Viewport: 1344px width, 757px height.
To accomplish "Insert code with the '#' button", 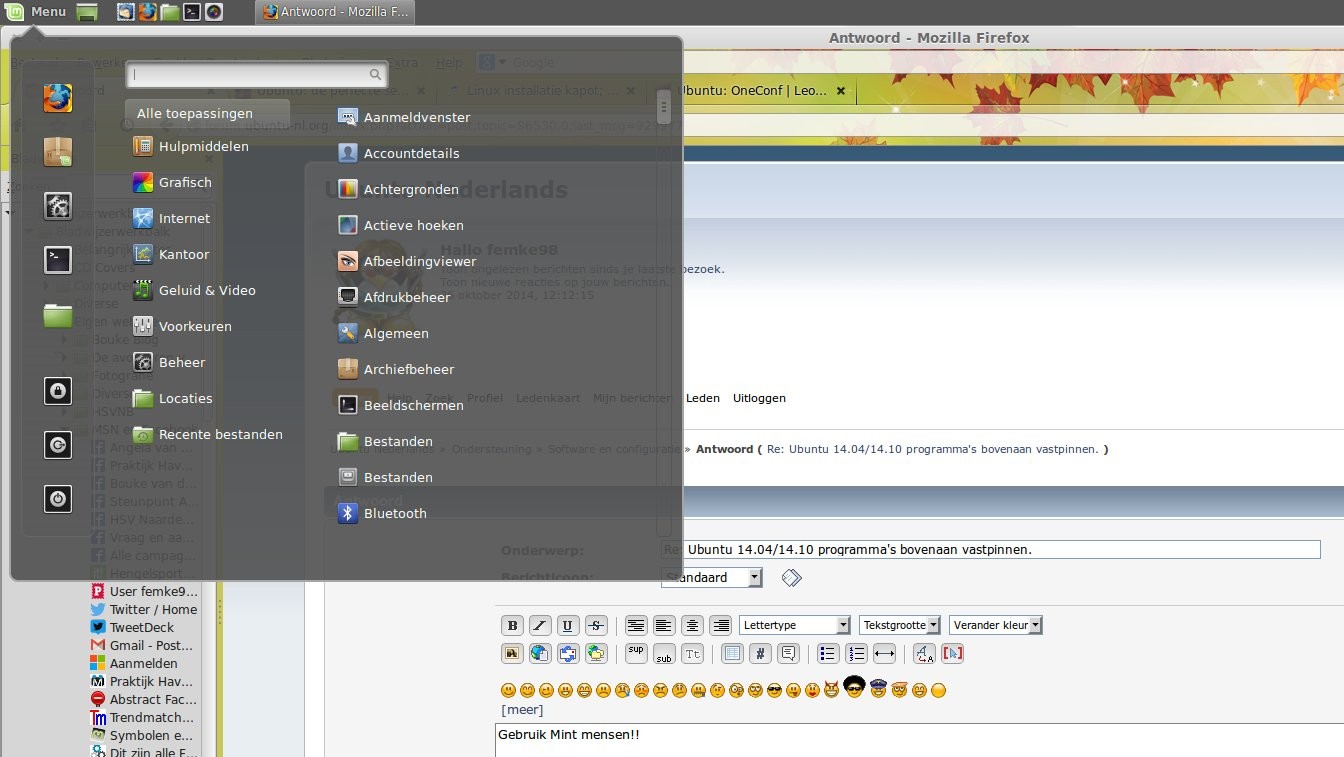I will tap(760, 654).
